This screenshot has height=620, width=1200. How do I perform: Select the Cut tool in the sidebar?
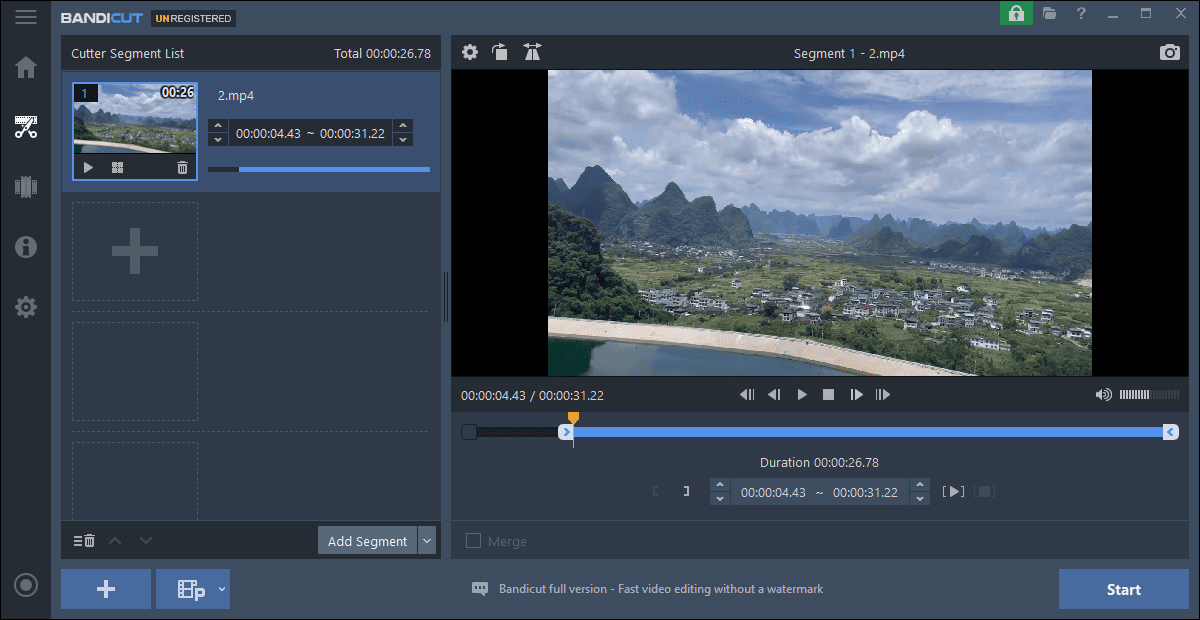coord(26,127)
